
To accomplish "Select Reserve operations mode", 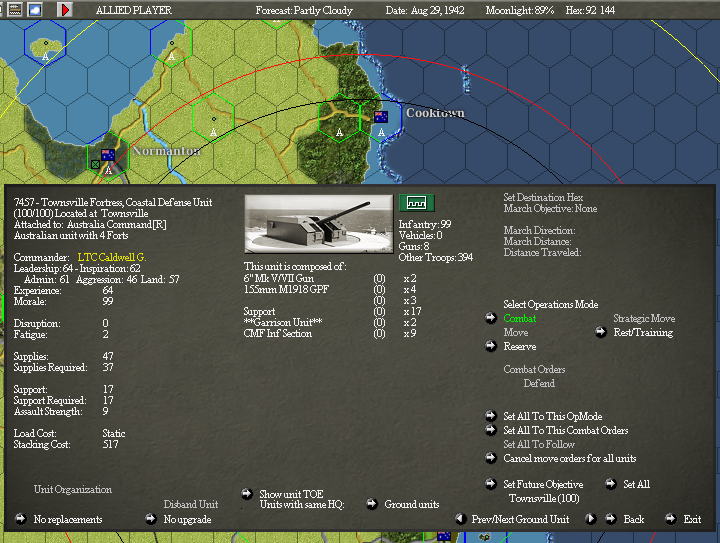I will 519,347.
